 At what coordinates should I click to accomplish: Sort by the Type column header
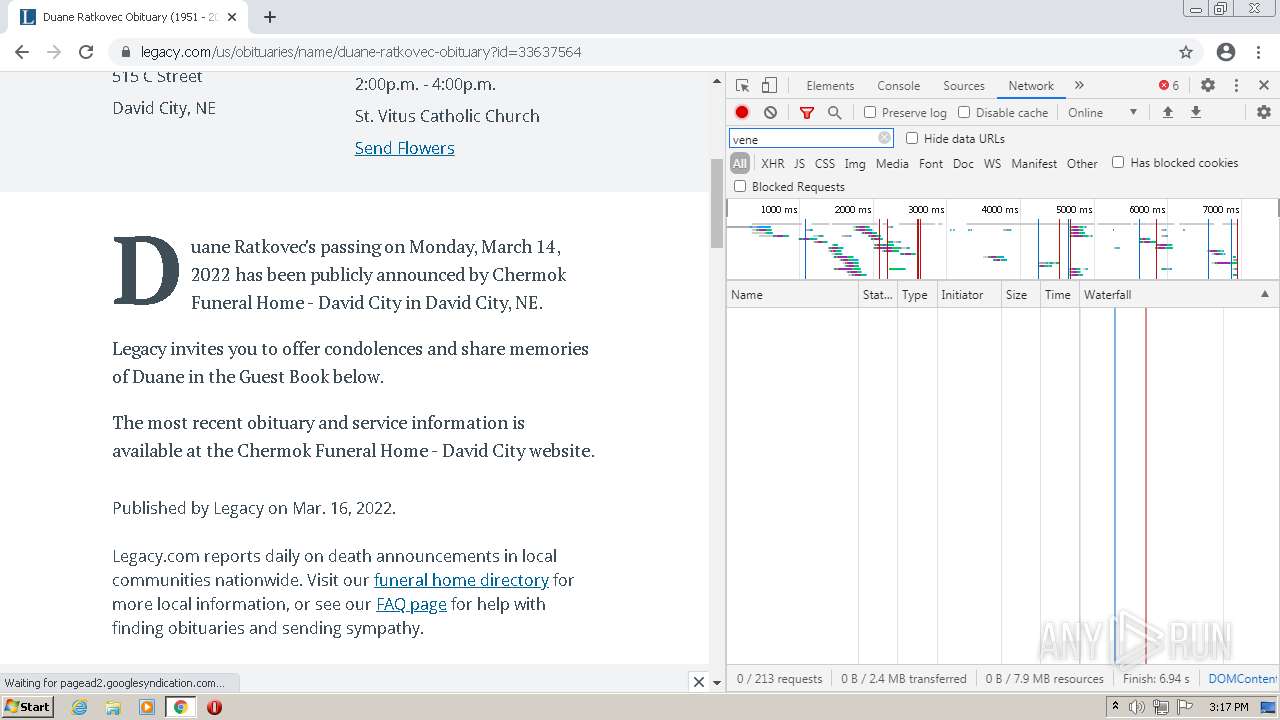[x=917, y=295]
